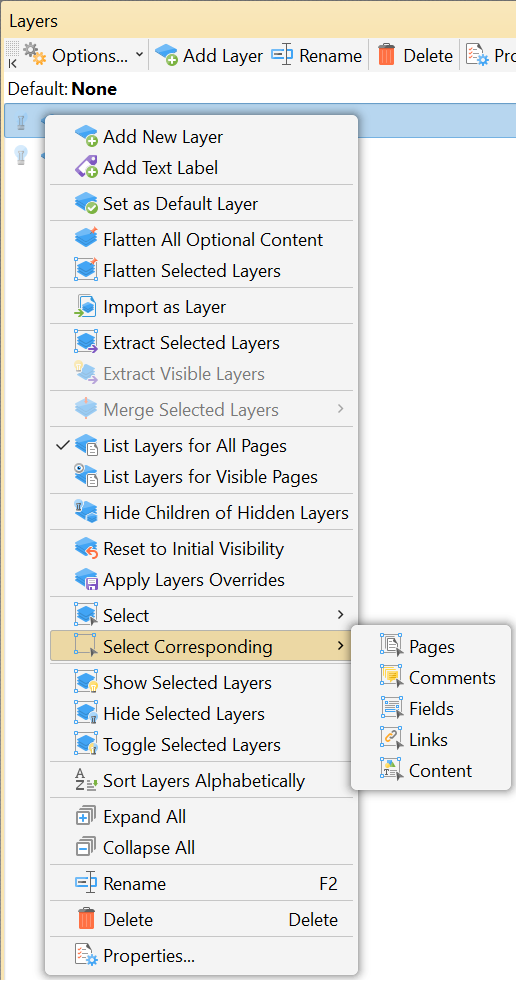The height and width of the screenshot is (982, 516).
Task: Select the Flatten All Optional Content icon
Action: pyautogui.click(x=86, y=239)
